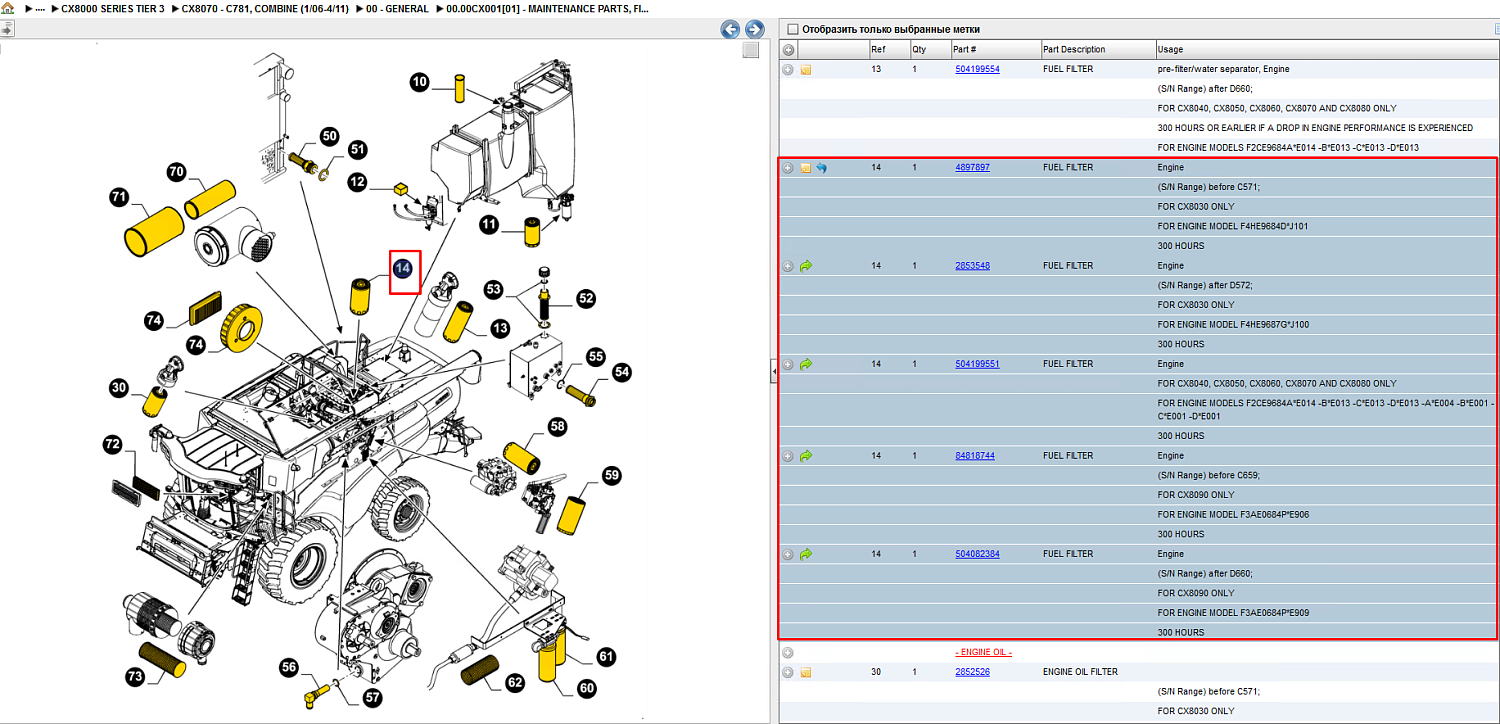This screenshot has height=724, width=1500.
Task: Open the 00 - GENERAL breadcrumb
Action: (x=397, y=9)
